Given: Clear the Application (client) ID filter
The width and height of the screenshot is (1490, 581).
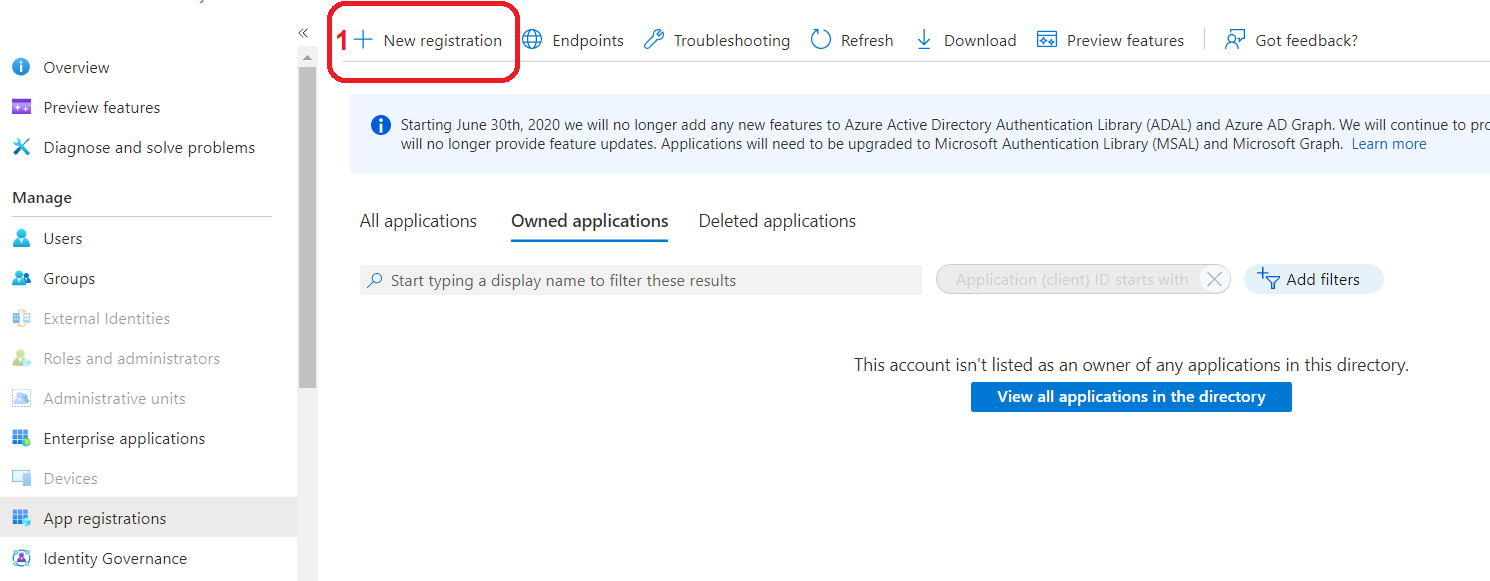Looking at the screenshot, I should click(x=1214, y=280).
